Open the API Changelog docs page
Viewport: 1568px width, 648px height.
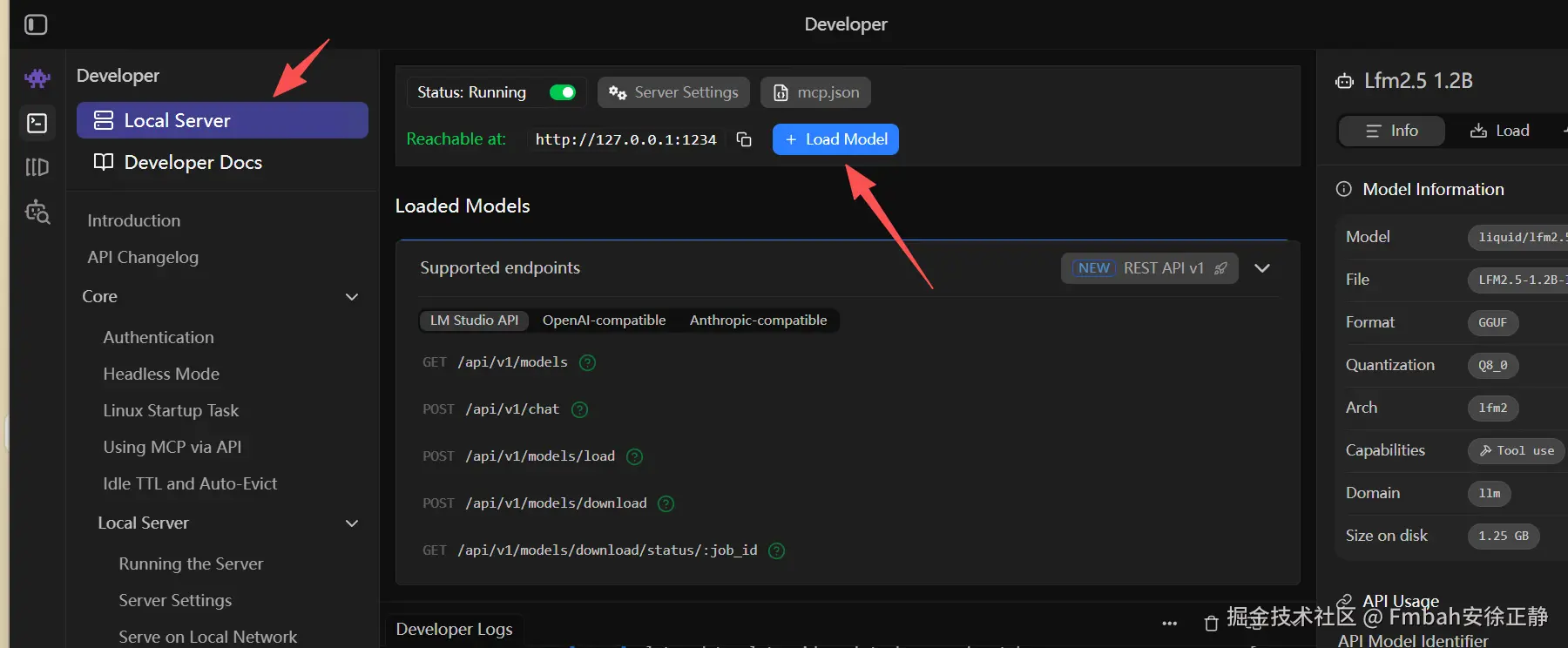(143, 257)
